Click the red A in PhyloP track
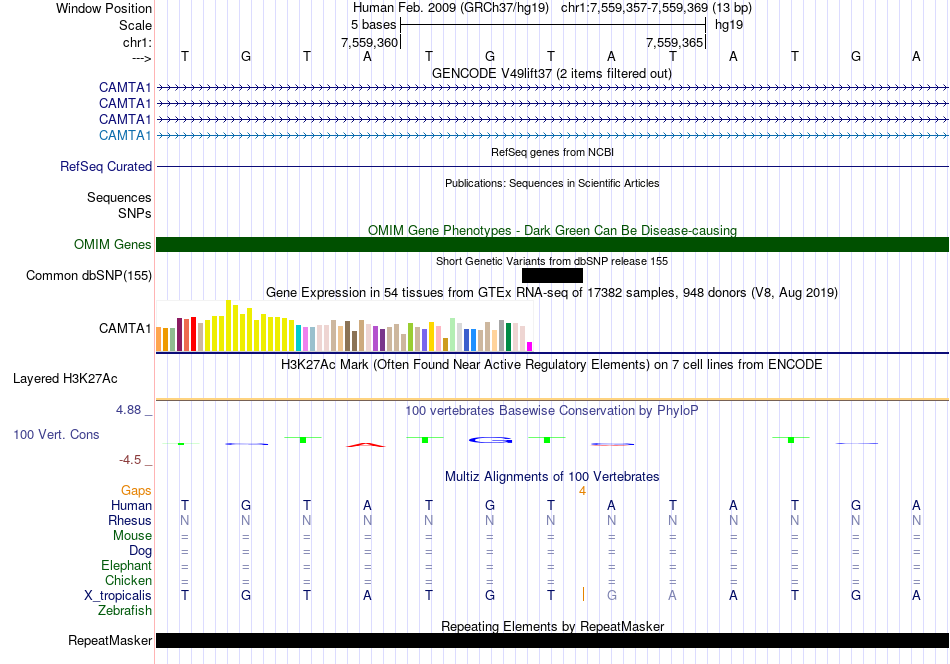950x664 pixels. click(366, 445)
